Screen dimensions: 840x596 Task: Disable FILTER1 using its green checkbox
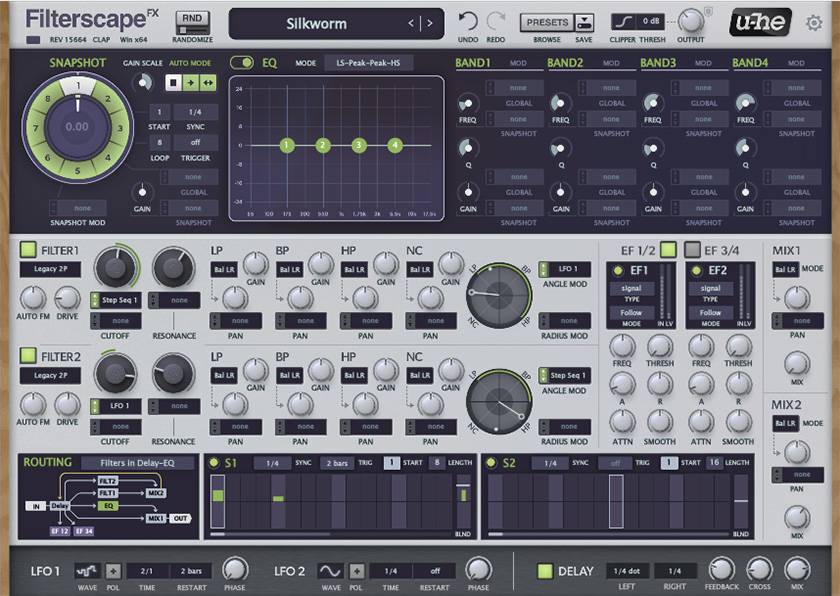click(28, 249)
